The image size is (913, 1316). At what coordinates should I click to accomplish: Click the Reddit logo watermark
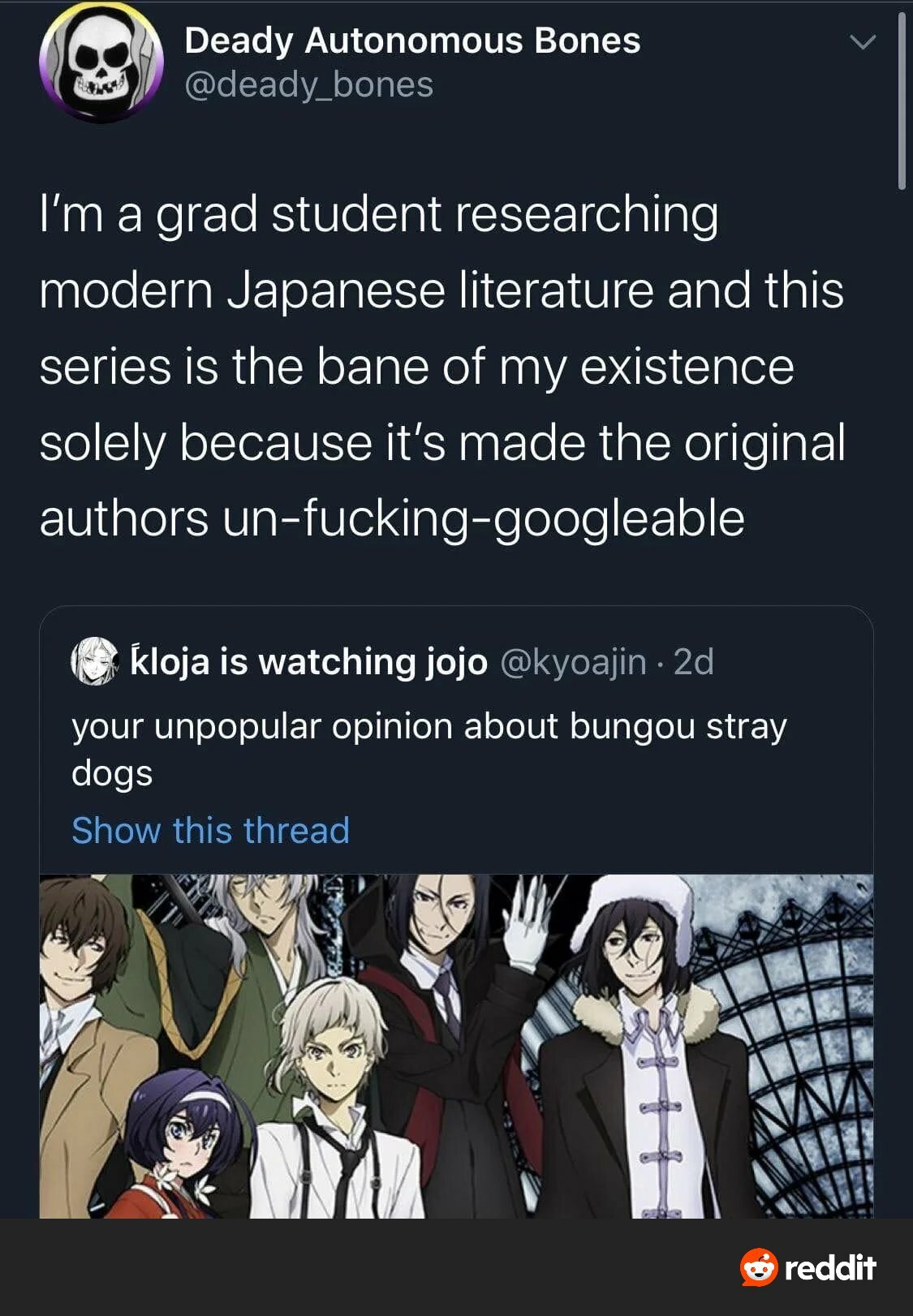coord(807,1267)
